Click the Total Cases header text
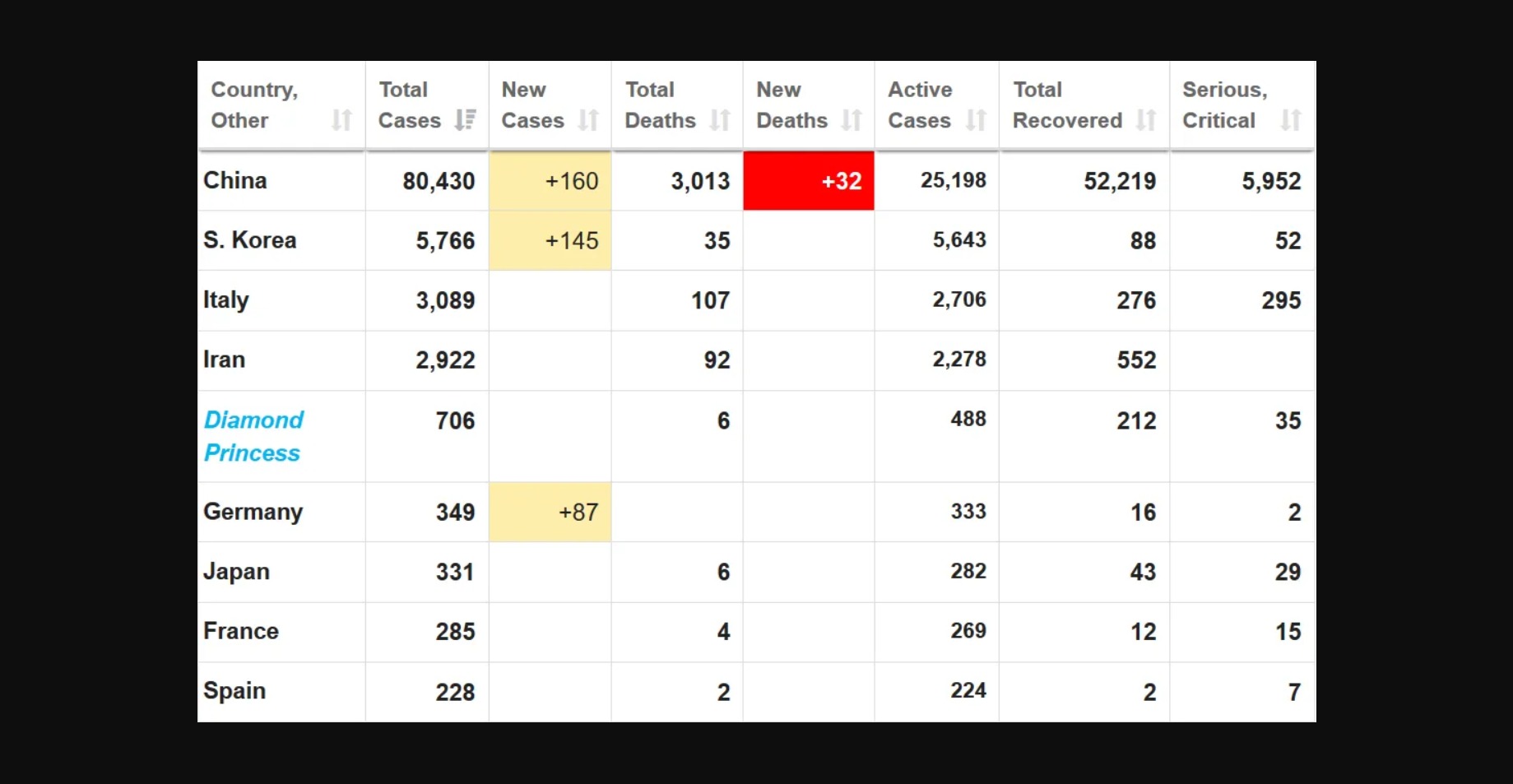1513x784 pixels. pos(409,105)
